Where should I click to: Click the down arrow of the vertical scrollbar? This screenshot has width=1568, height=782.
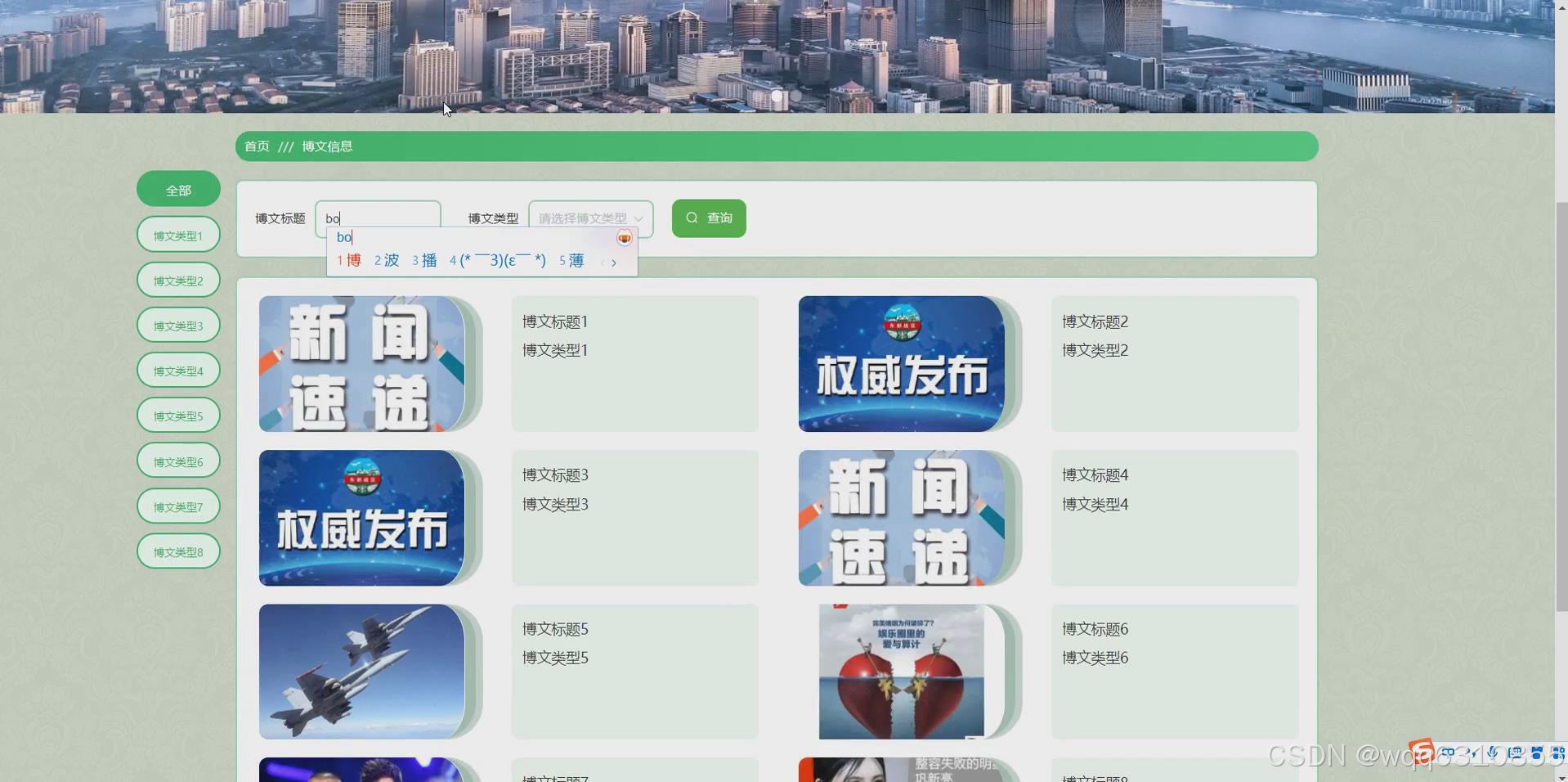tap(1561, 778)
